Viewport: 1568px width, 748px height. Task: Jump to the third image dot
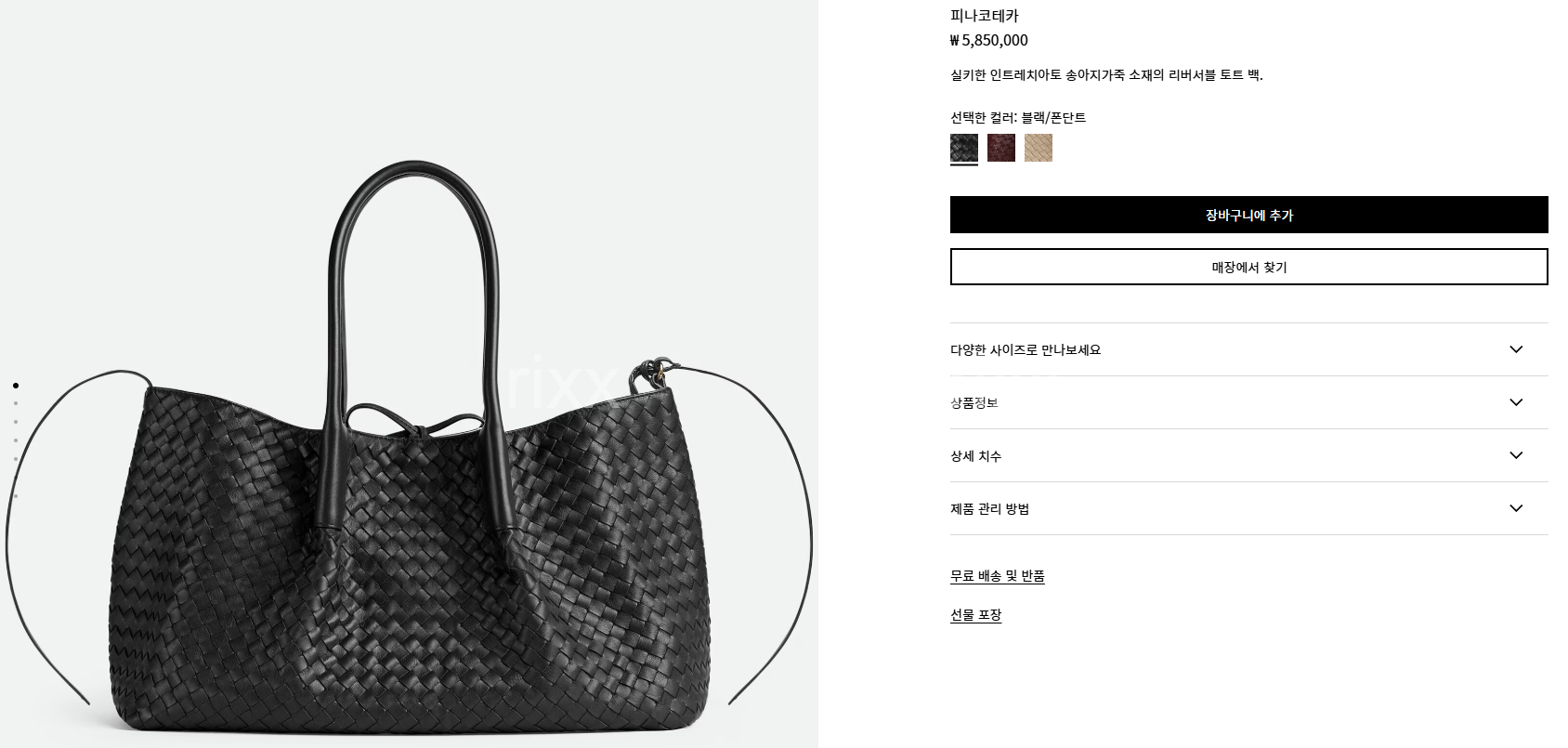(16, 422)
